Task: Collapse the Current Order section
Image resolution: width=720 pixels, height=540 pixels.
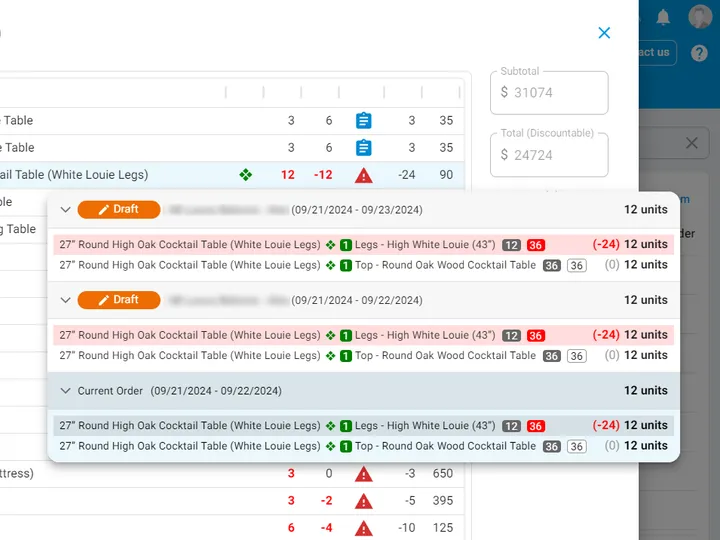Action: pyautogui.click(x=66, y=391)
